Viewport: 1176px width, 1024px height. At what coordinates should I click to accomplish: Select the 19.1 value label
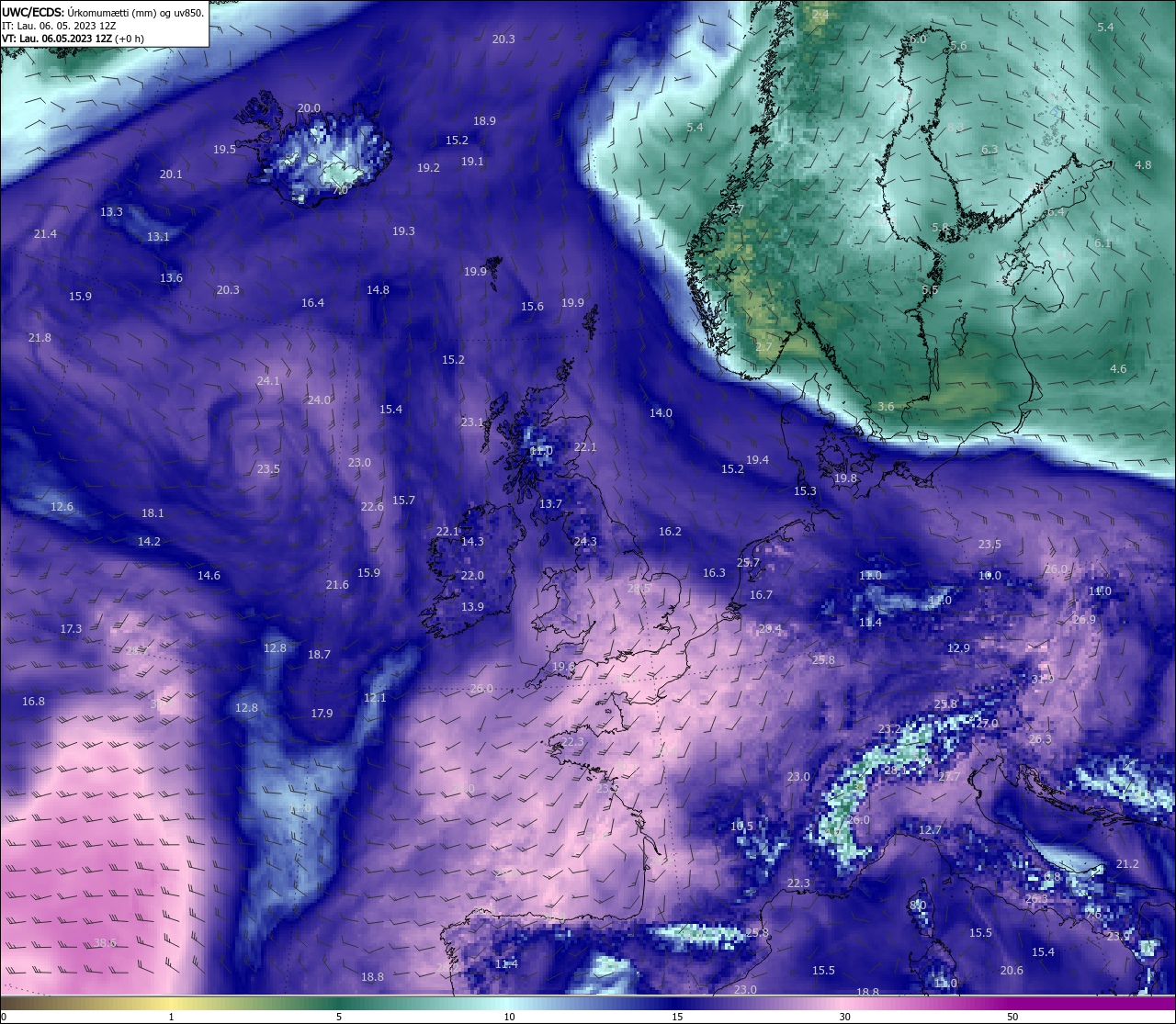coord(472,161)
